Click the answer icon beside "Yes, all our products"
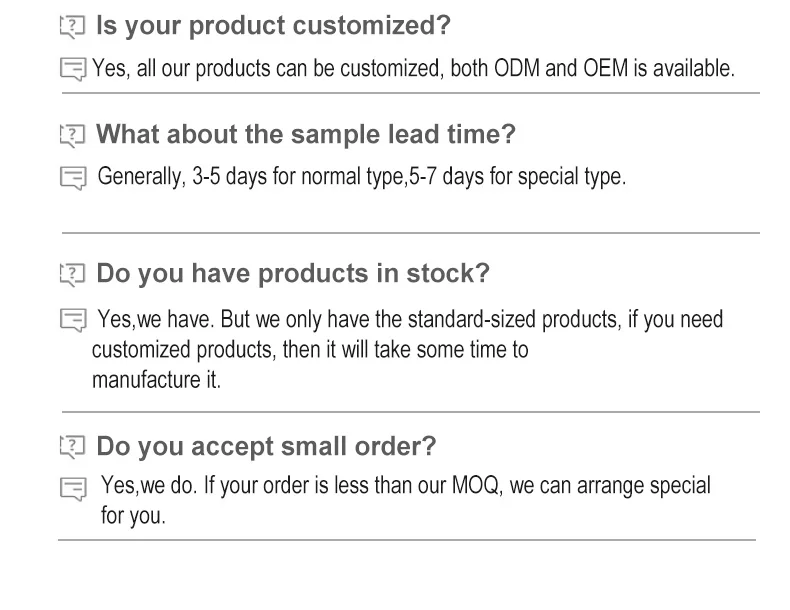 (73, 70)
